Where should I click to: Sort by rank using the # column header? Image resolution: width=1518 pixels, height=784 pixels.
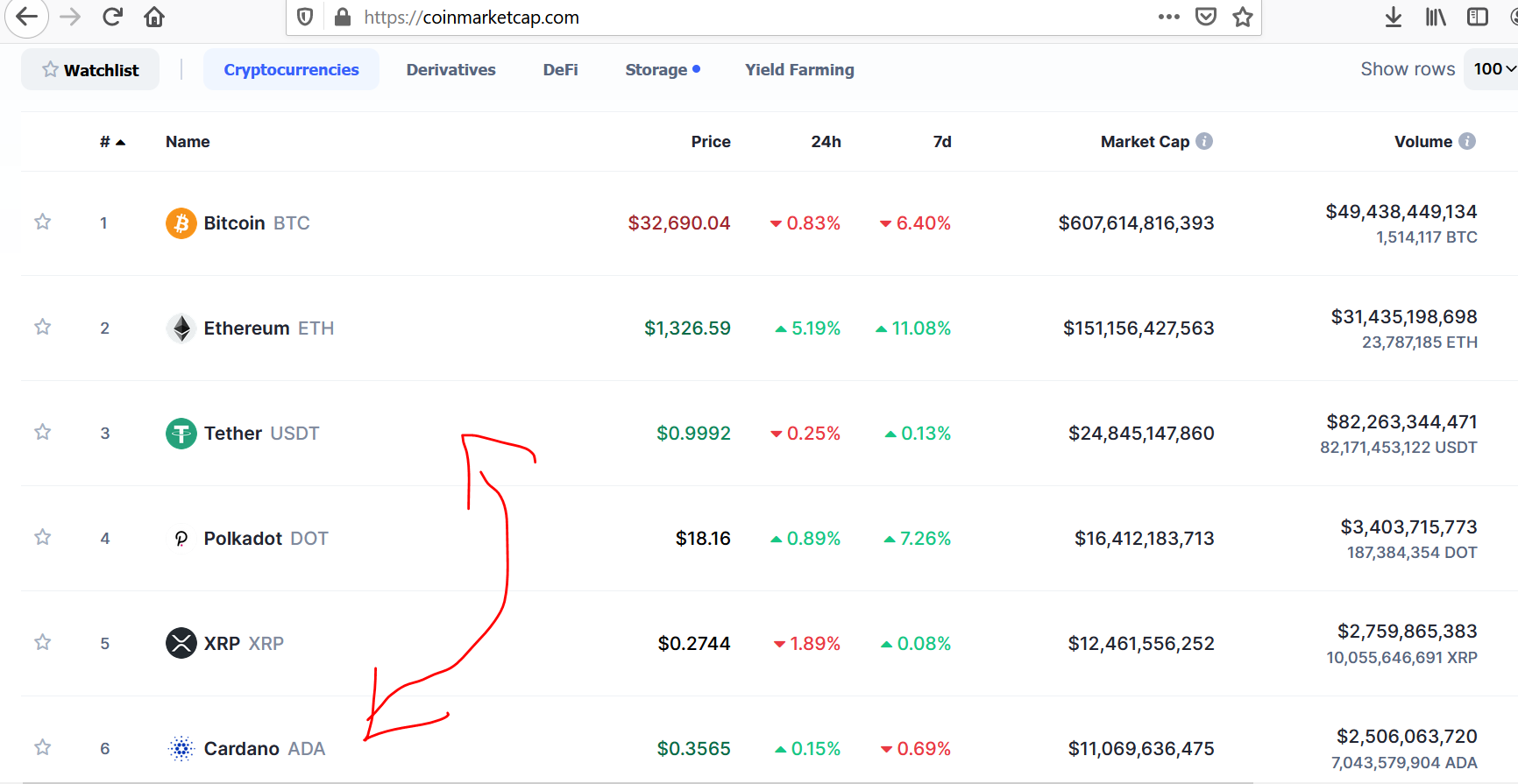point(112,142)
